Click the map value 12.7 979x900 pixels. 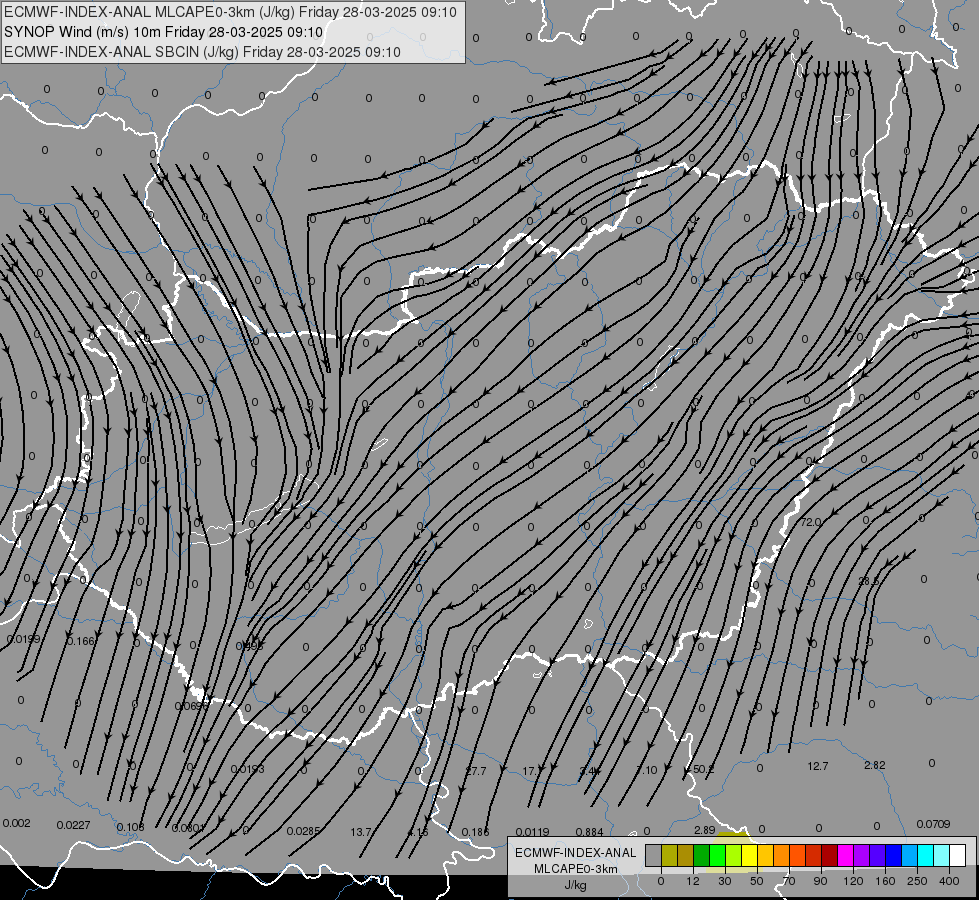pyautogui.click(x=817, y=766)
